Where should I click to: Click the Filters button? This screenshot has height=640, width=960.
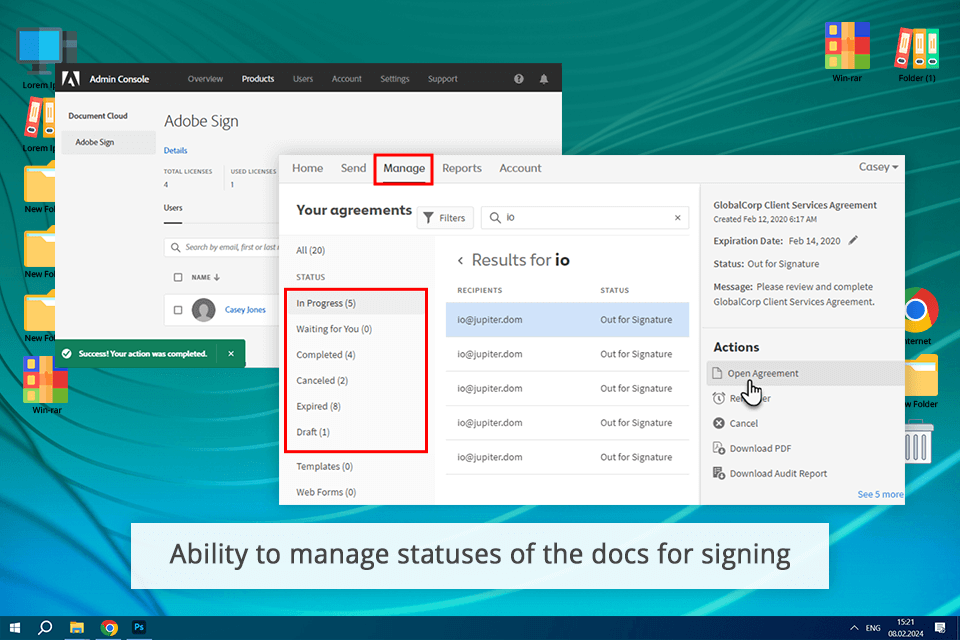pyautogui.click(x=445, y=218)
